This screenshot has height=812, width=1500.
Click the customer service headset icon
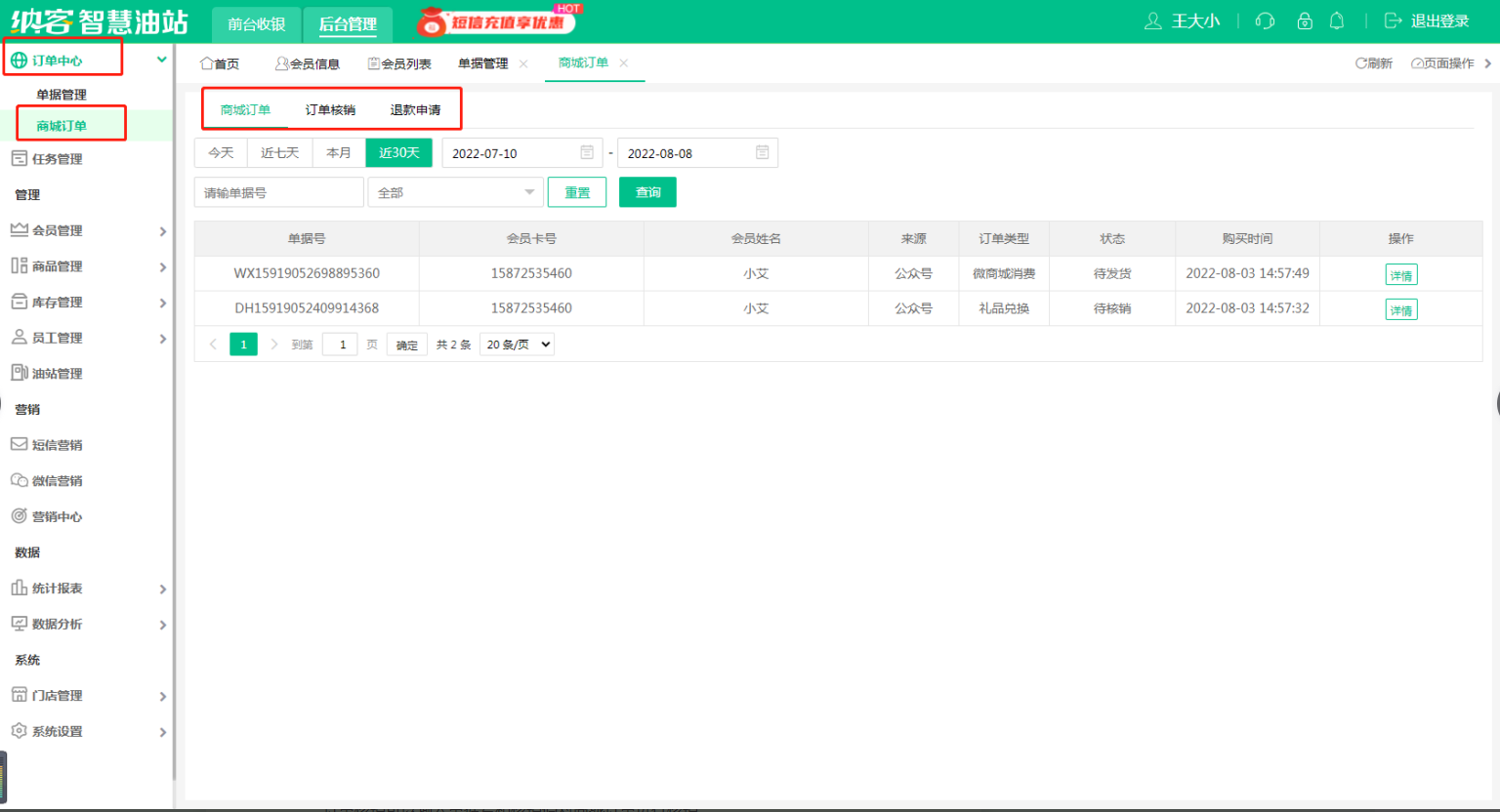[1265, 21]
